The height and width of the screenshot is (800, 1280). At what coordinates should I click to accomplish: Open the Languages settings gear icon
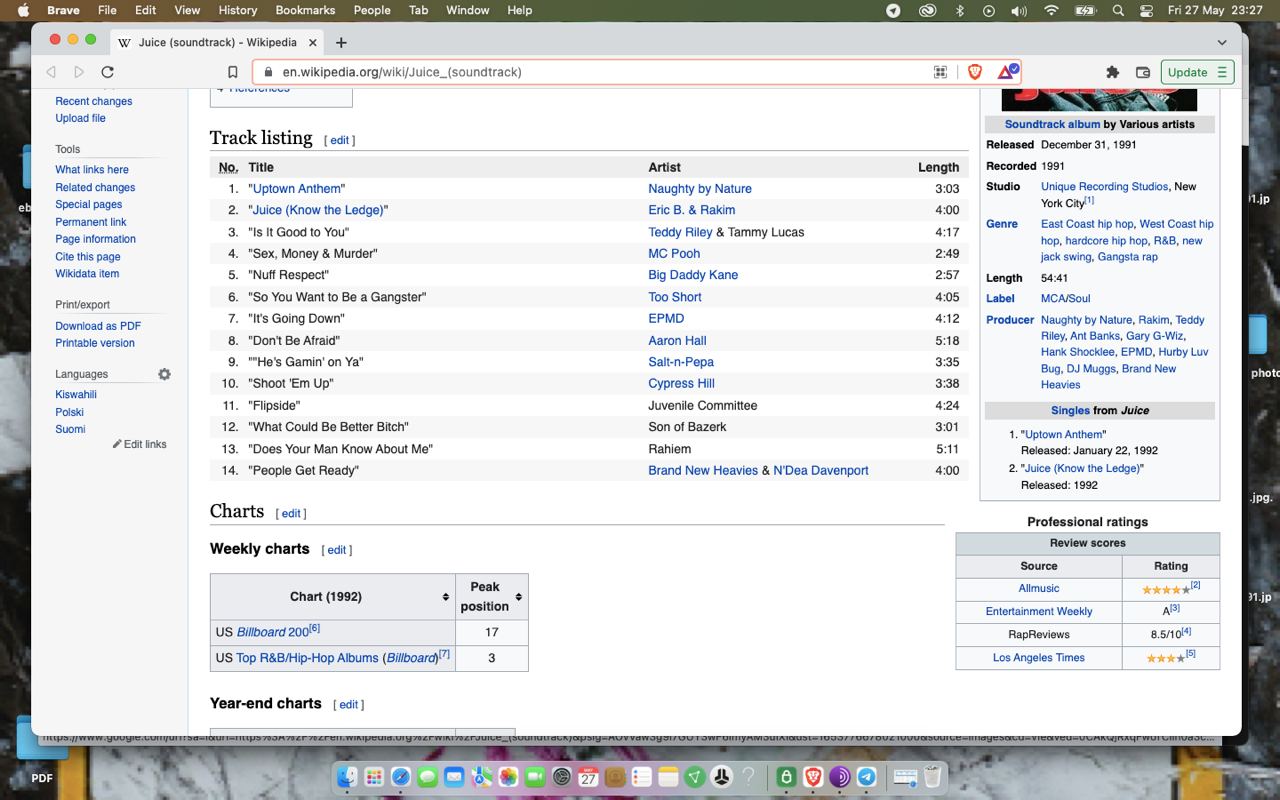tap(164, 374)
